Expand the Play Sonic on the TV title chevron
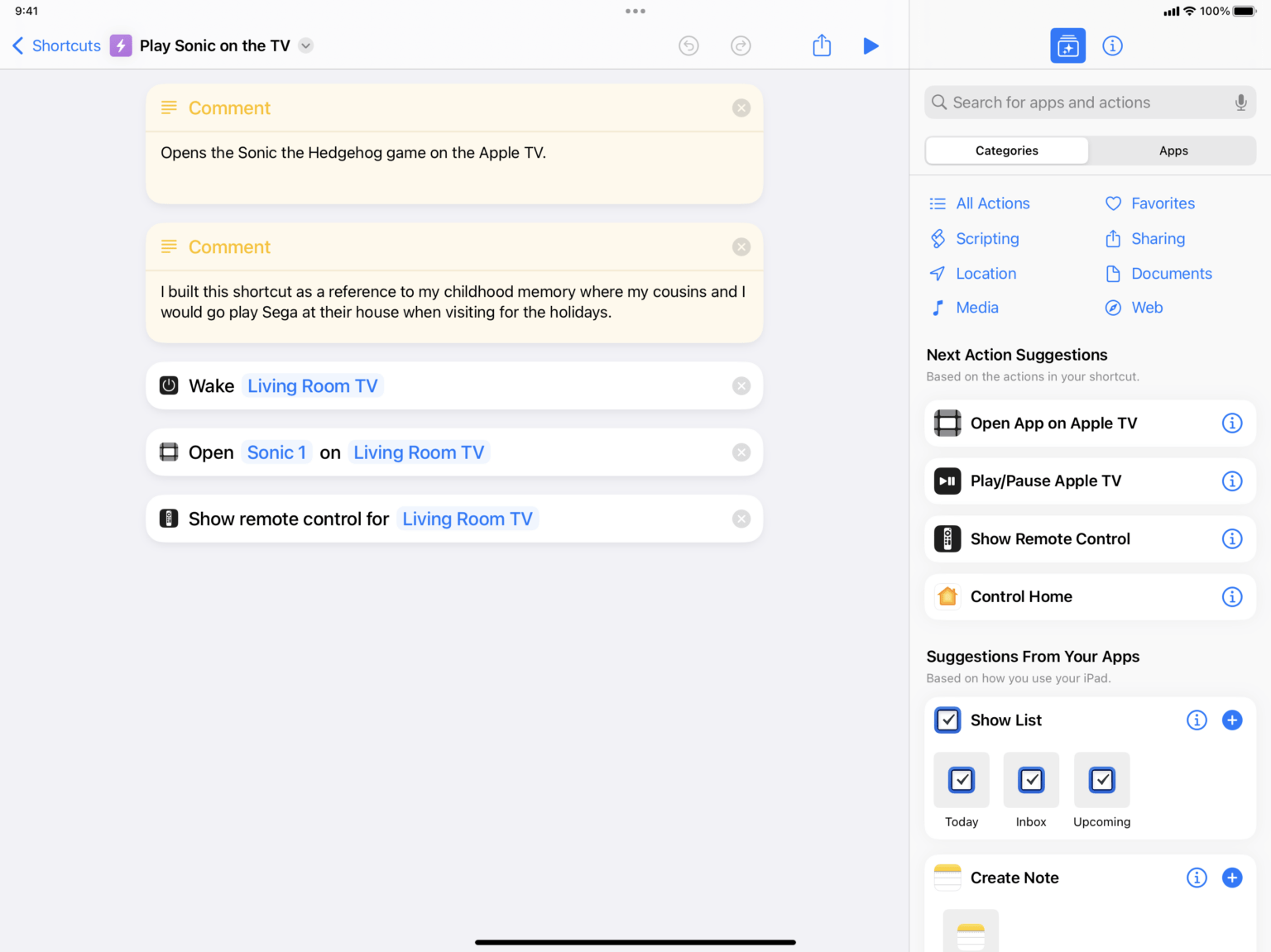This screenshot has width=1271, height=952. click(306, 46)
